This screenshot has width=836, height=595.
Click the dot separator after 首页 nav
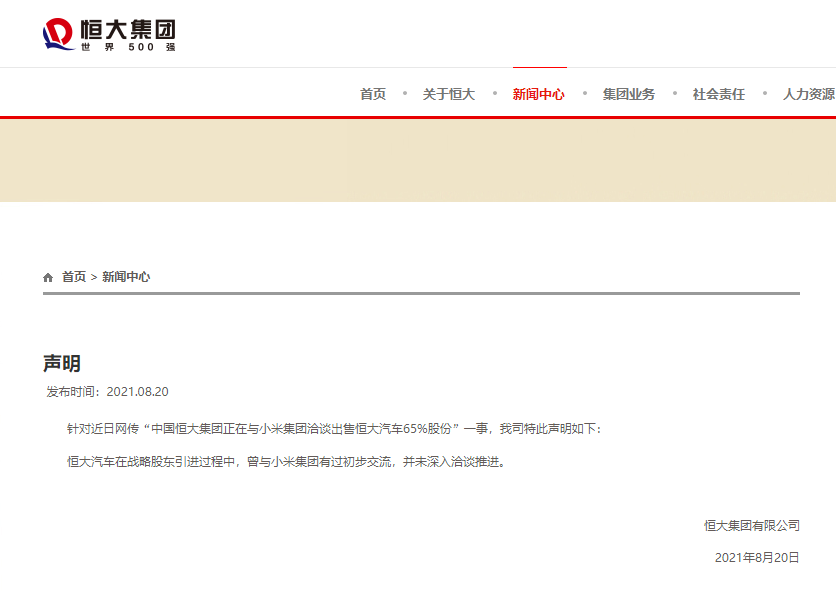point(405,93)
